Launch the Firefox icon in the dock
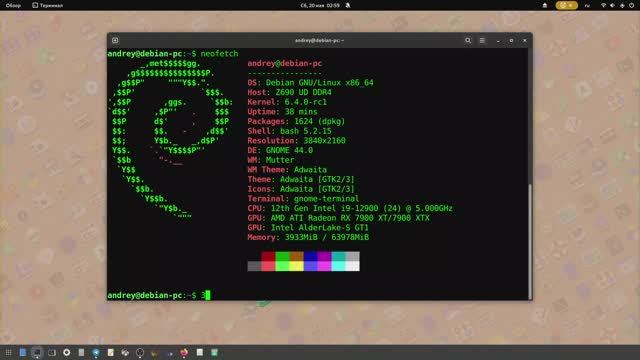The width and height of the screenshot is (640, 360). [x=184, y=352]
